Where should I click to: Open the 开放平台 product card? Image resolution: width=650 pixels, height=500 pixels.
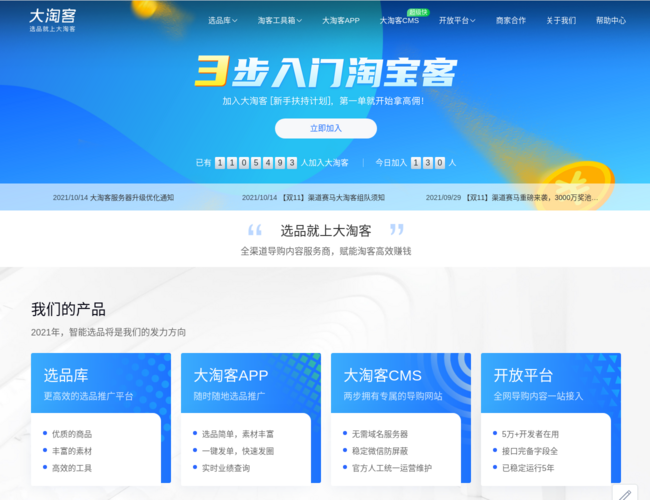551,418
